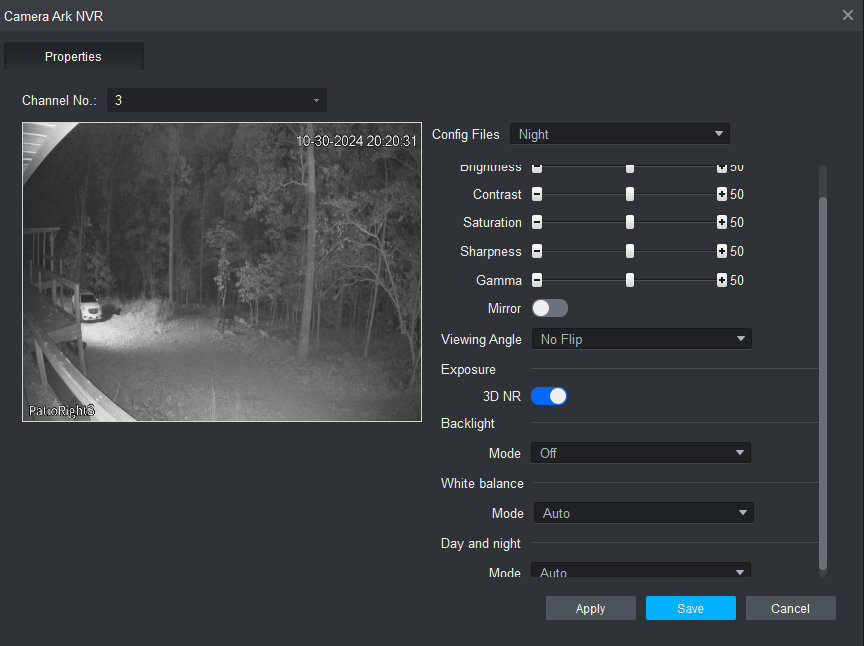864x646 pixels.
Task: Disable the 3D NR switch
Action: click(x=549, y=396)
